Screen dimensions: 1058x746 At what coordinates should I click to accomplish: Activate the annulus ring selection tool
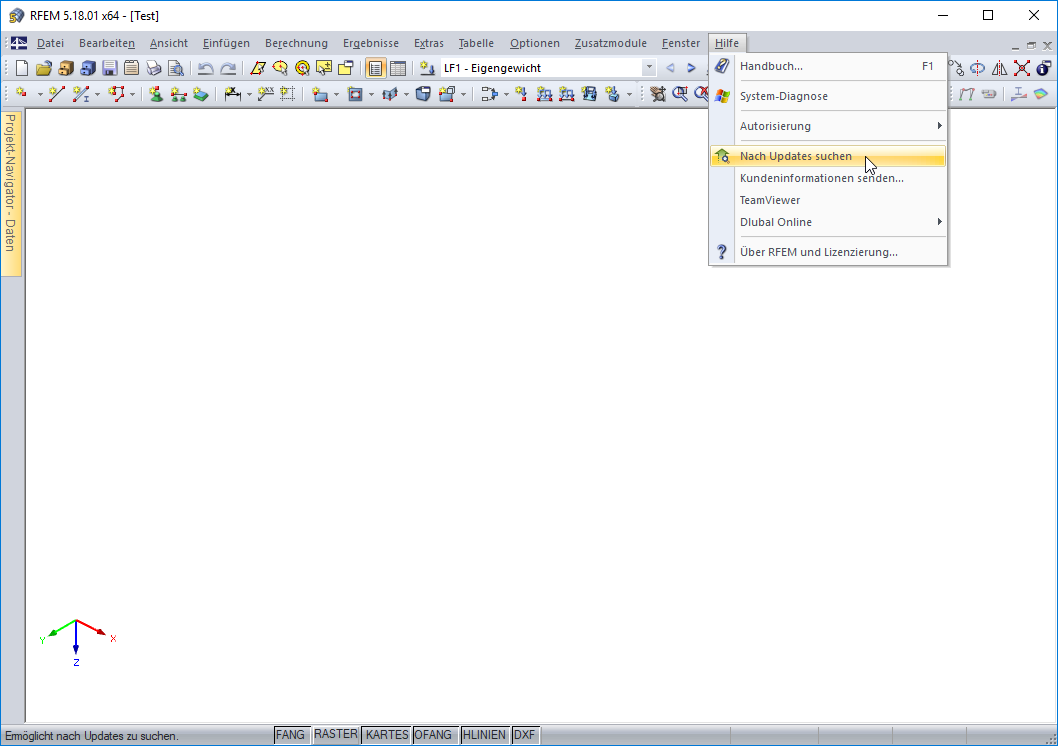pos(302,68)
